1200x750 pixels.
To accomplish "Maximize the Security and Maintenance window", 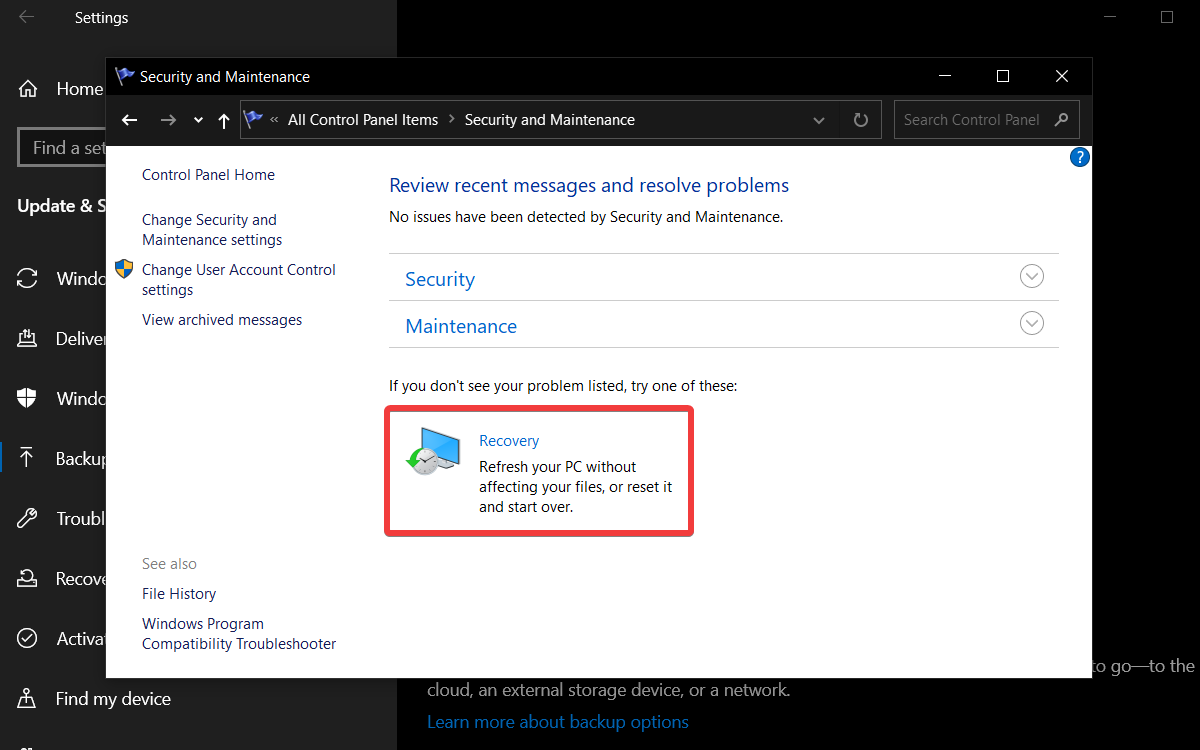I will click(1003, 77).
